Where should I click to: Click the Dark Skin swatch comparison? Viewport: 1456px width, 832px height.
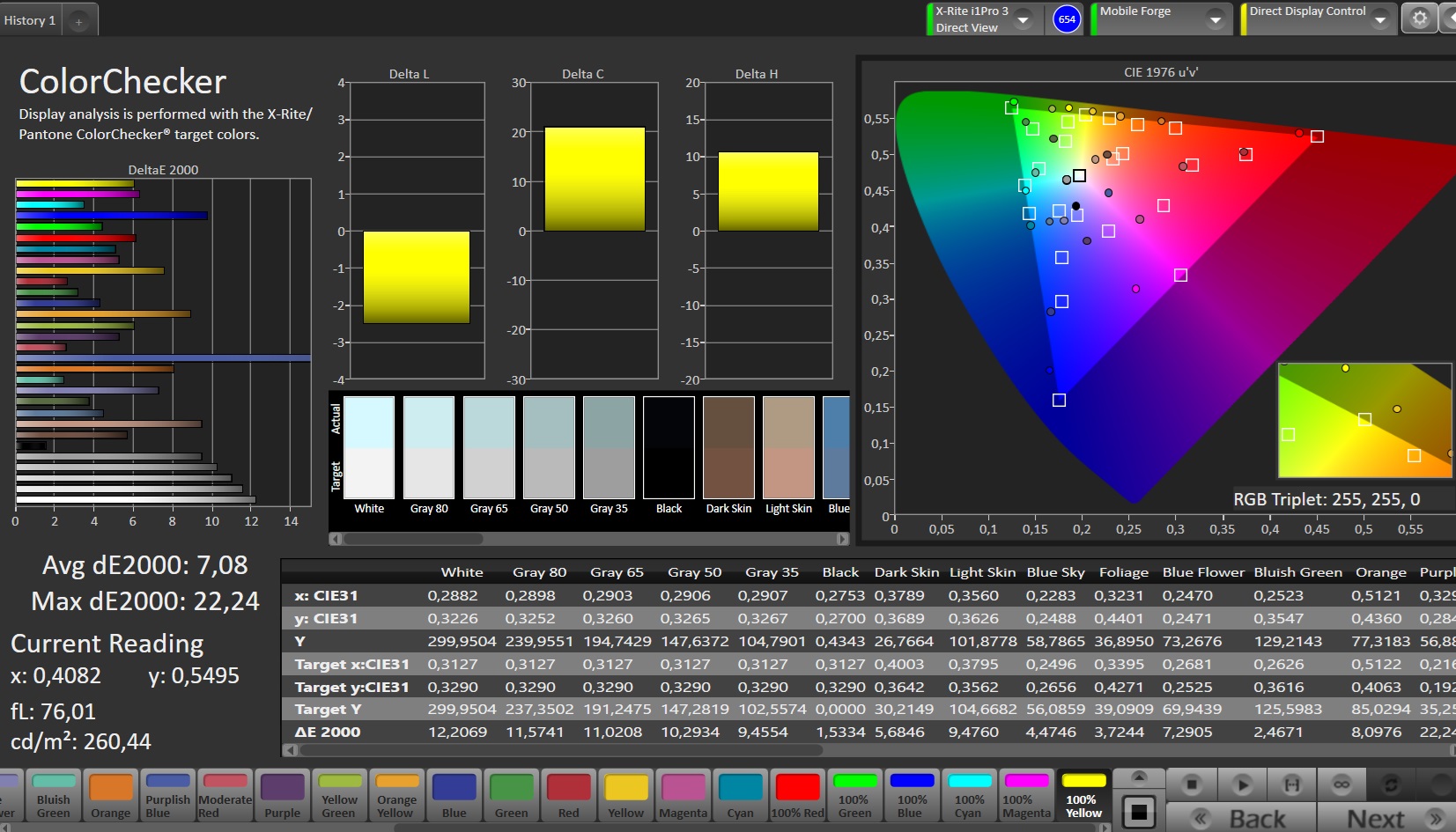tap(728, 447)
